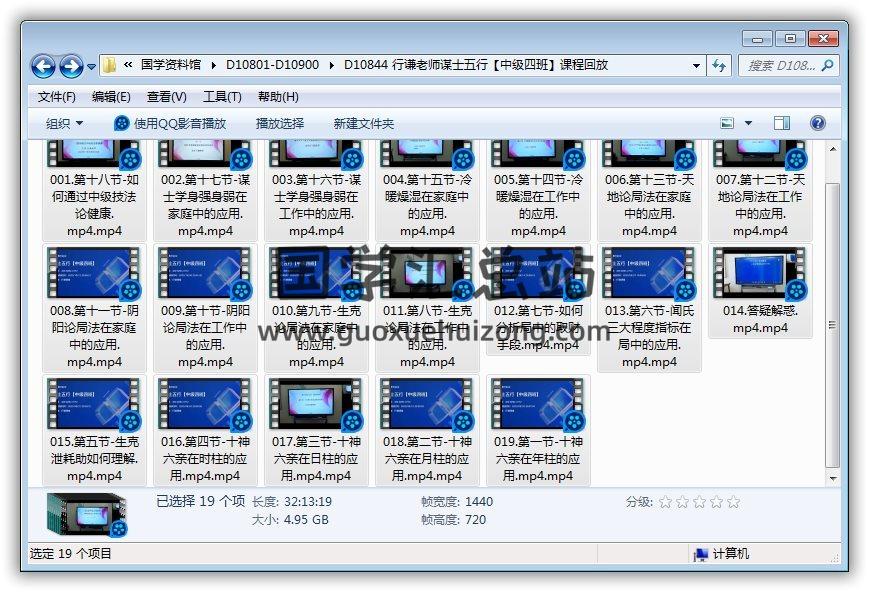Screen dimensions: 869x592
Task: Click the address bar refresh button
Action: click(718, 65)
